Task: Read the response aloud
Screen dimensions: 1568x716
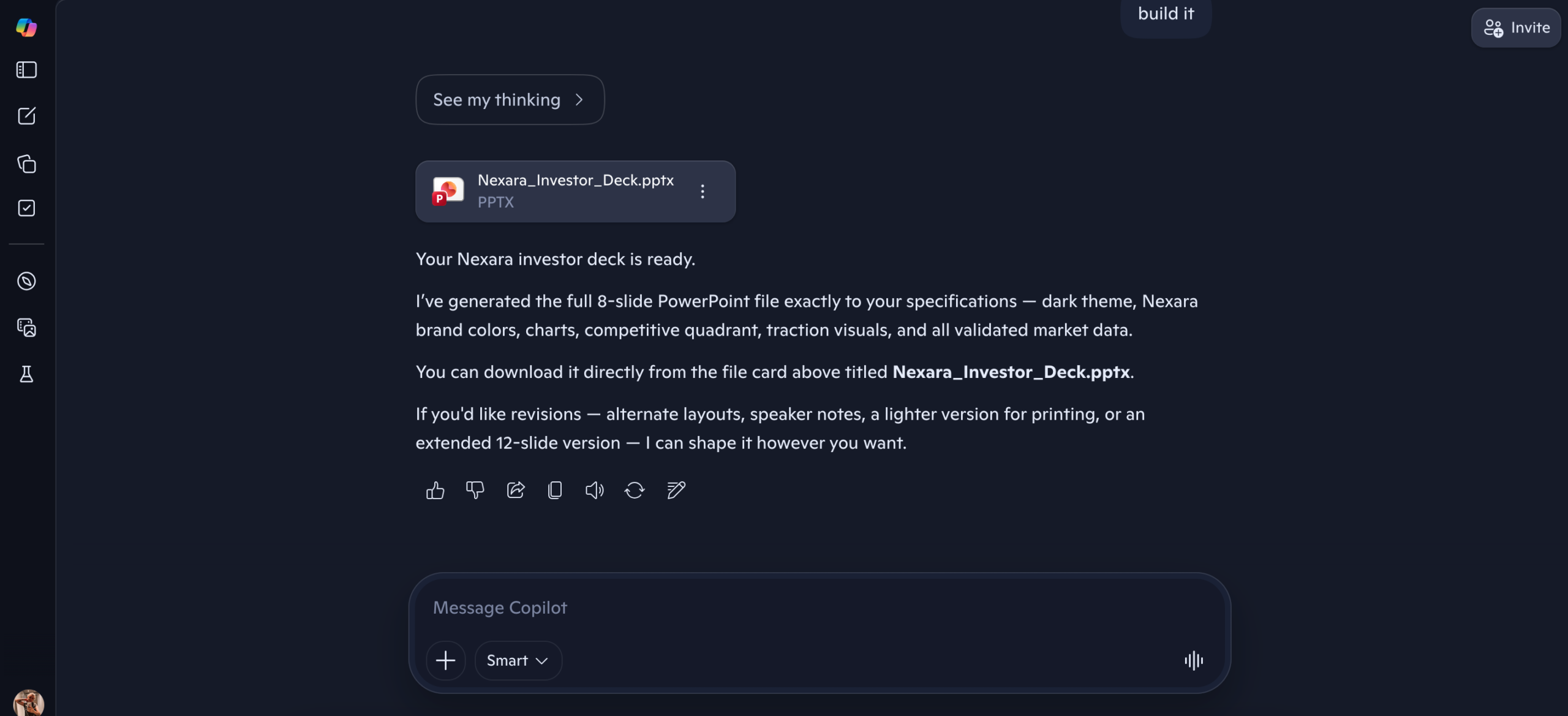Action: pyautogui.click(x=594, y=490)
